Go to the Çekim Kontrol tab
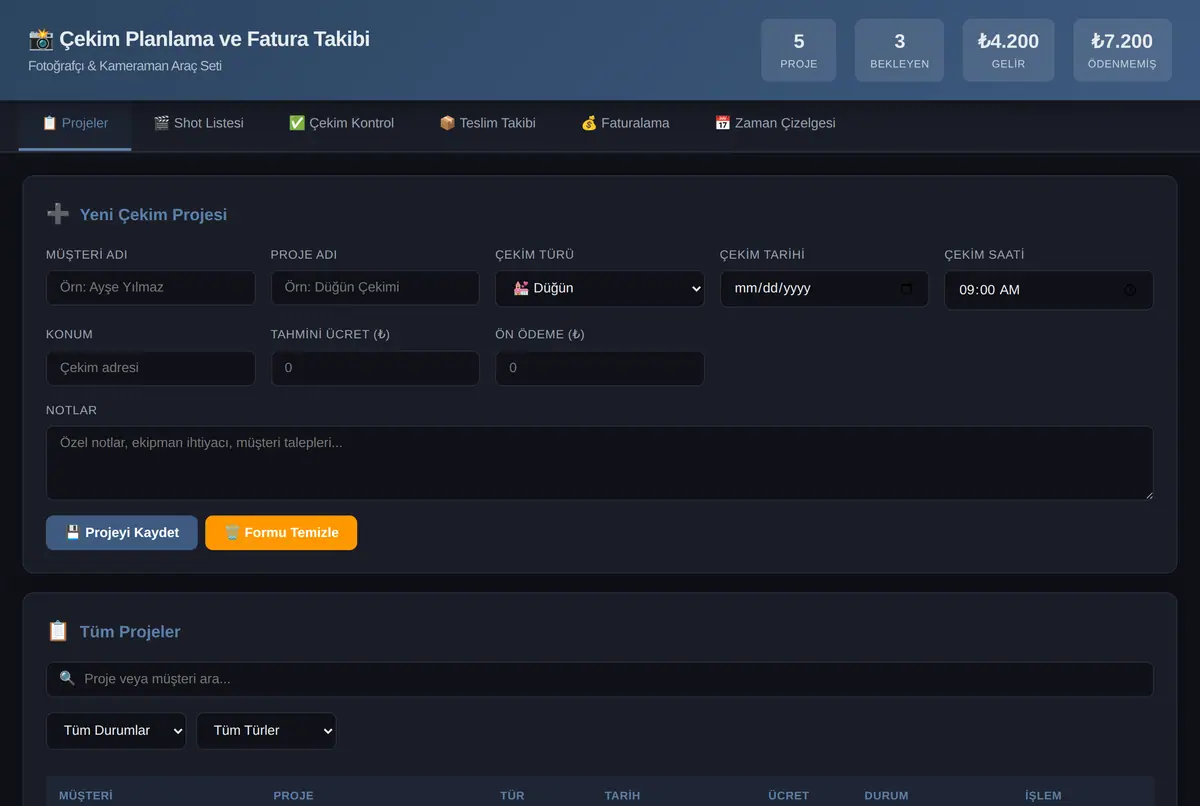Viewport: 1200px width, 806px height. (x=341, y=124)
